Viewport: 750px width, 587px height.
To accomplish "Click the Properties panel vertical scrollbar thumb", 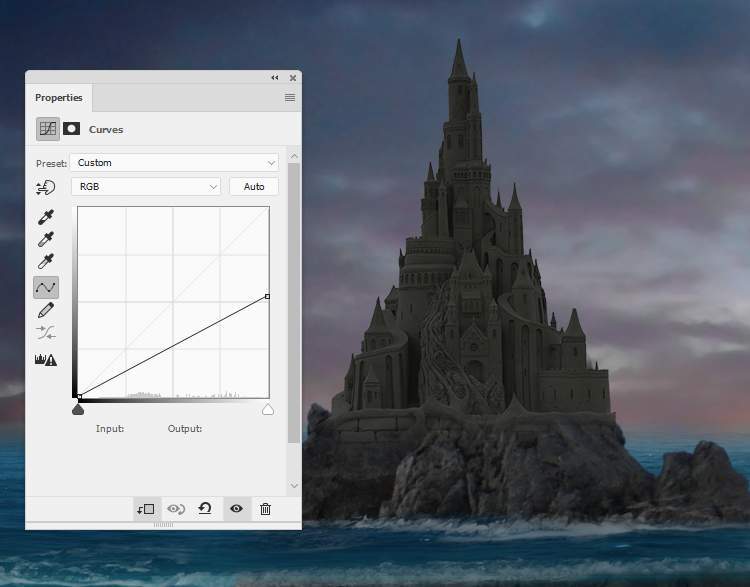I will pyautogui.click(x=294, y=303).
